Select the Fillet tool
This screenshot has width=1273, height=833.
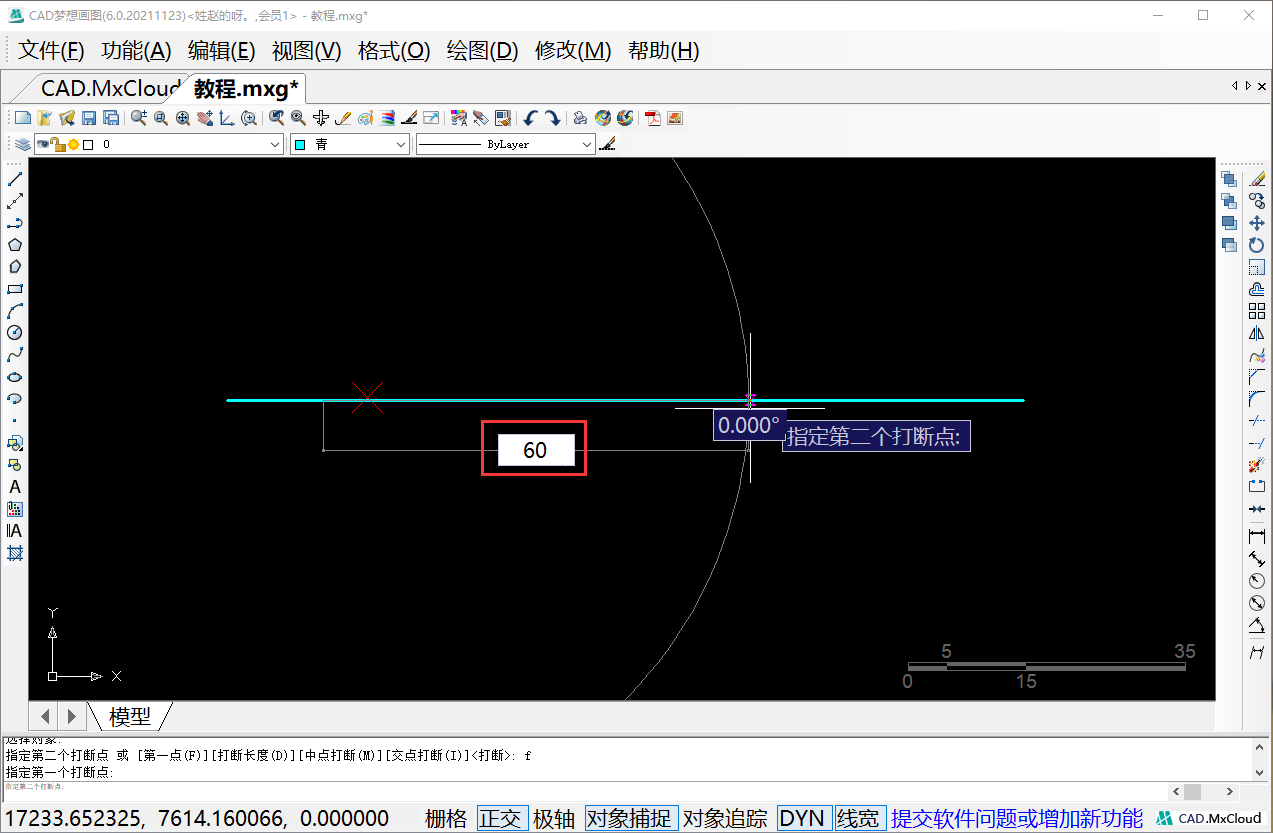pyautogui.click(x=1257, y=399)
